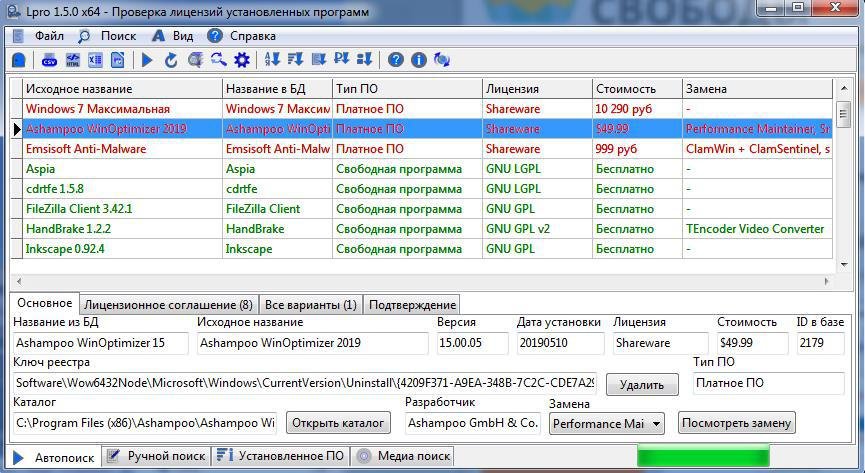Click the Каталог path field
Viewport: 865px width, 473px height.
tap(145, 423)
